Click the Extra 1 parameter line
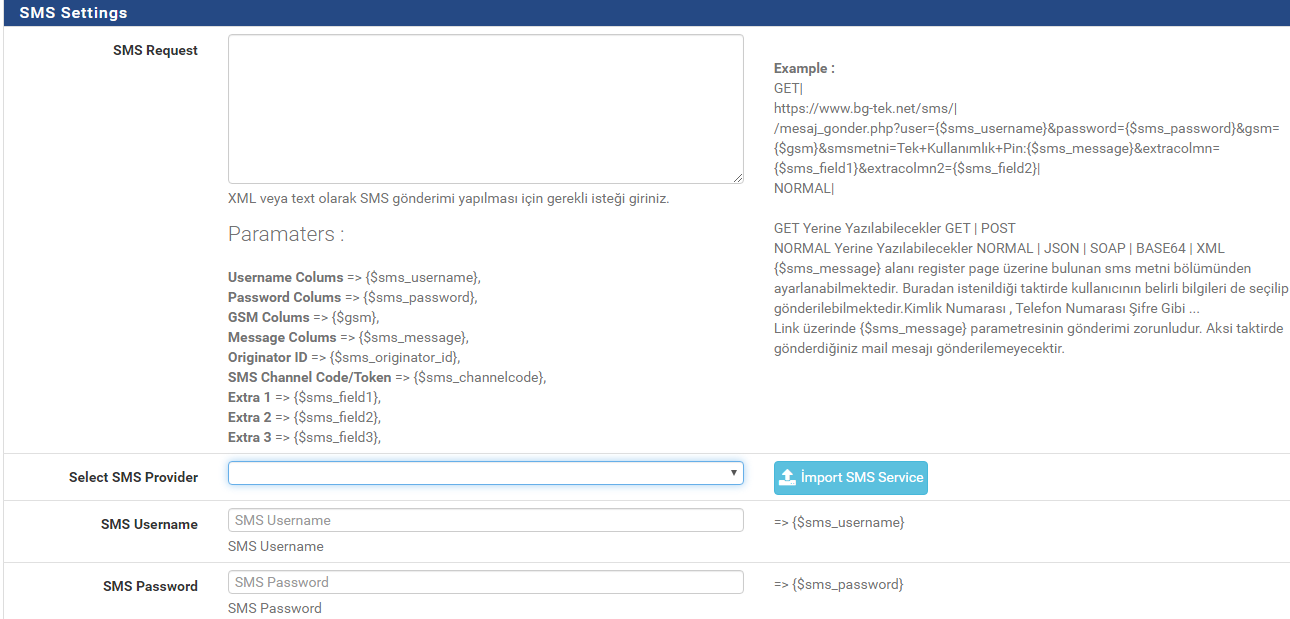This screenshot has width=1290, height=619. (304, 397)
